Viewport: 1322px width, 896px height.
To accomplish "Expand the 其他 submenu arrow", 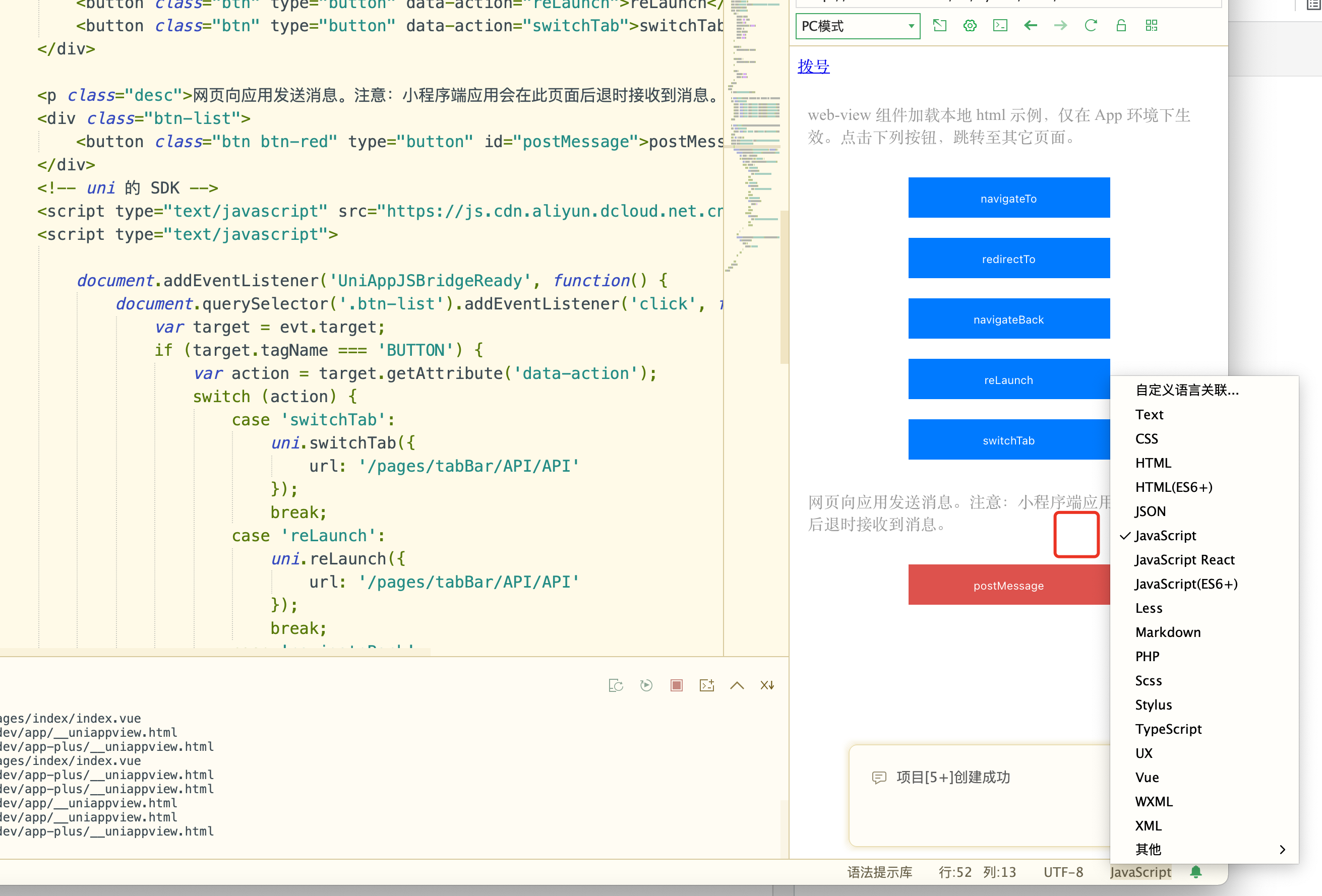I will [x=1282, y=849].
